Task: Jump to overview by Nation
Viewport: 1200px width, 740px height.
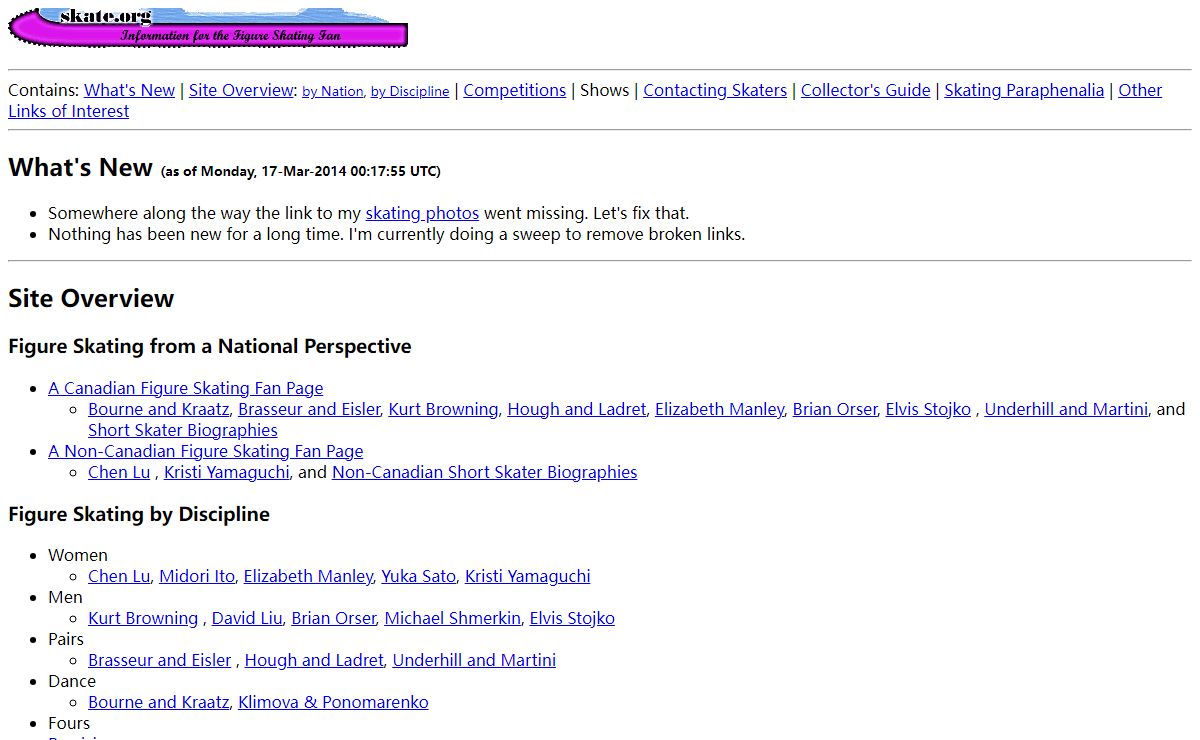Action: tap(332, 91)
